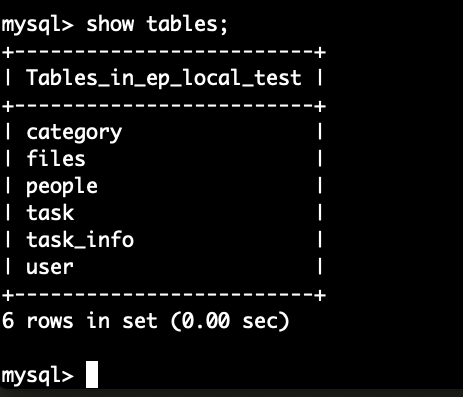Click the bottom 'mysql>' prompt
This screenshot has height=397, width=463.
click(x=37, y=377)
